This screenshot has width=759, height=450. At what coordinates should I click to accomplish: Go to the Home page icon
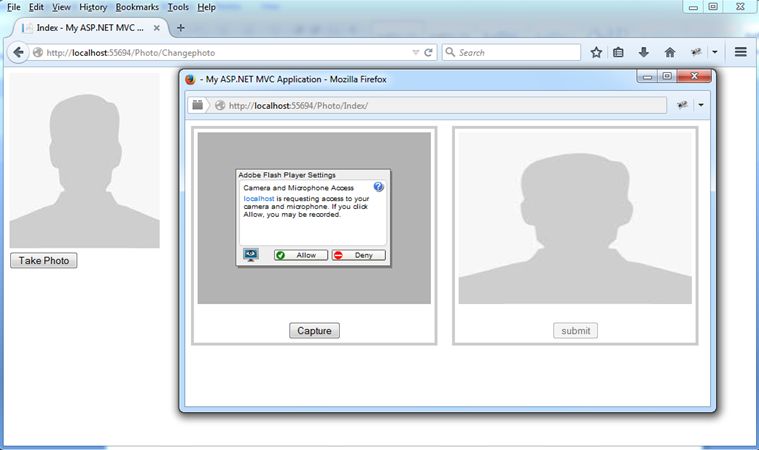[670, 52]
